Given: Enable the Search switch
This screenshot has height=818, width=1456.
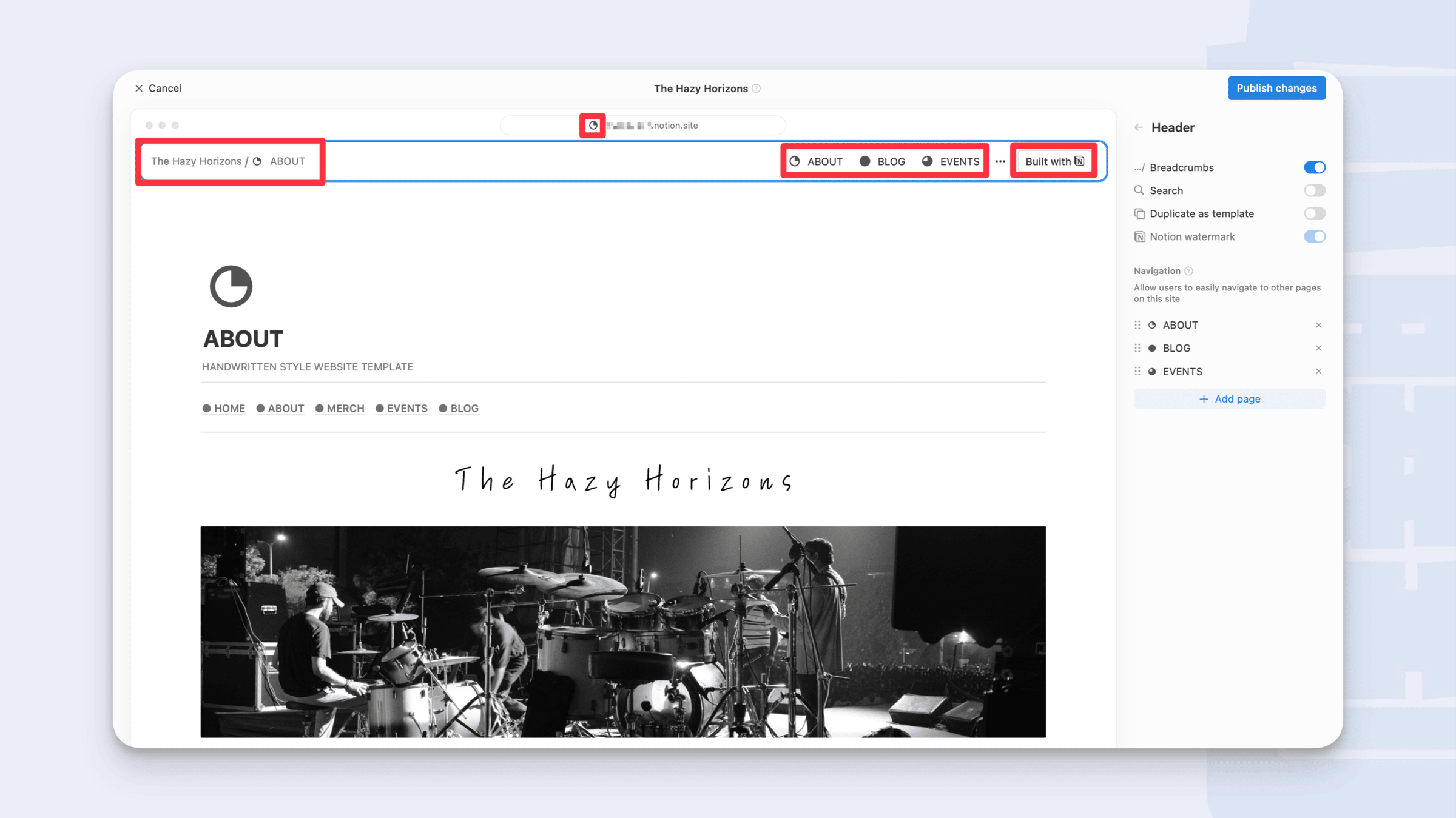Looking at the screenshot, I should (1315, 190).
